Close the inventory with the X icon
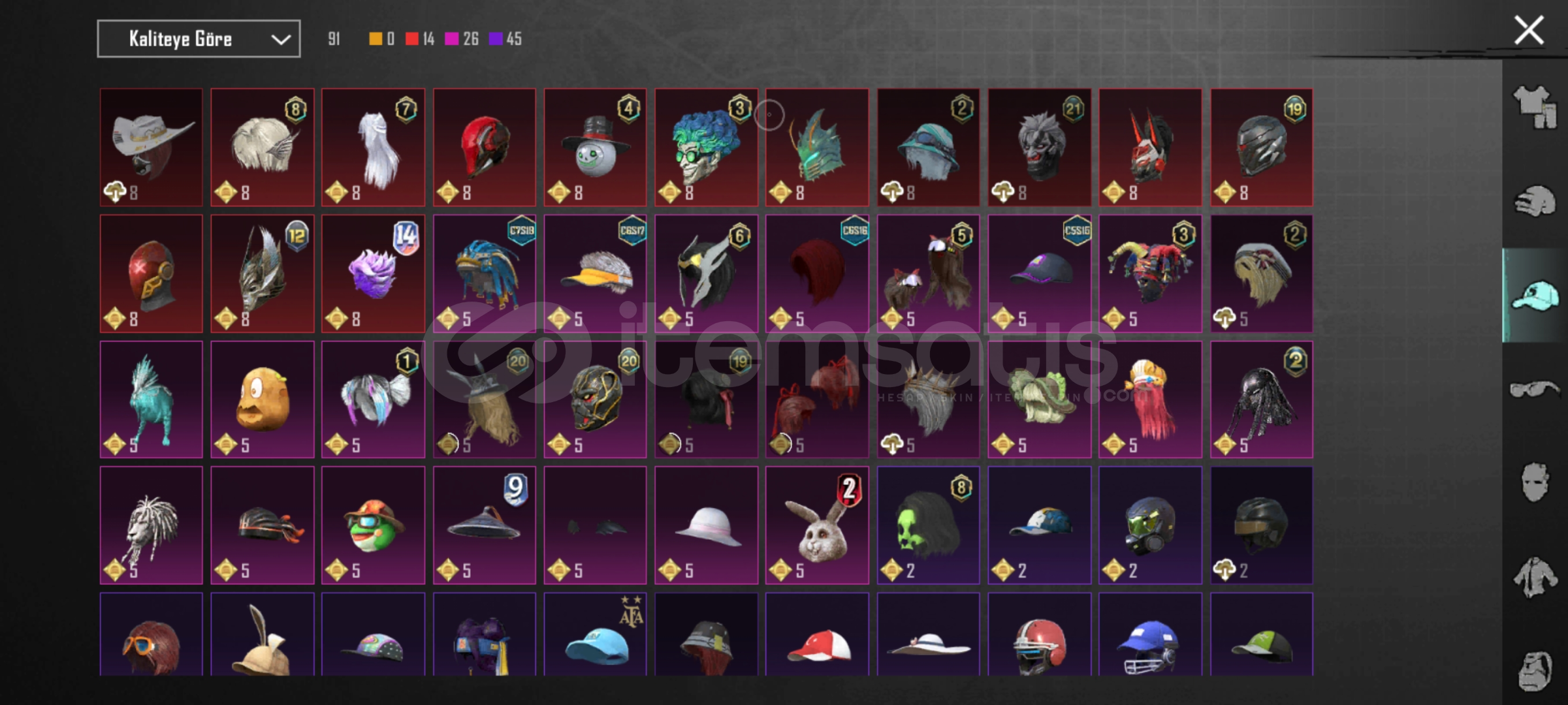The height and width of the screenshot is (705, 1568). pos(1529,31)
